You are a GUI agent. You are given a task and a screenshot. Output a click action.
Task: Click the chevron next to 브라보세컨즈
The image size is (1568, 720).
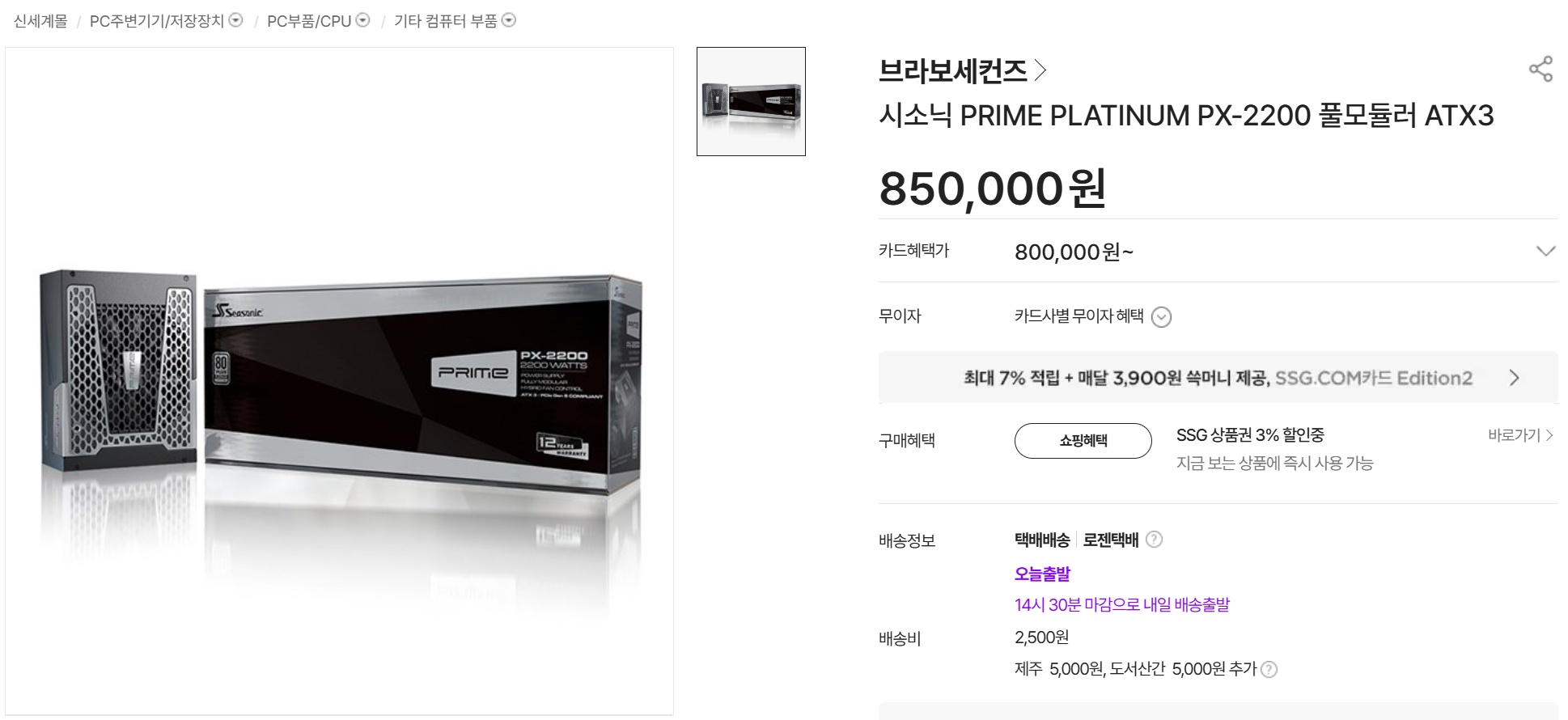[x=1040, y=70]
